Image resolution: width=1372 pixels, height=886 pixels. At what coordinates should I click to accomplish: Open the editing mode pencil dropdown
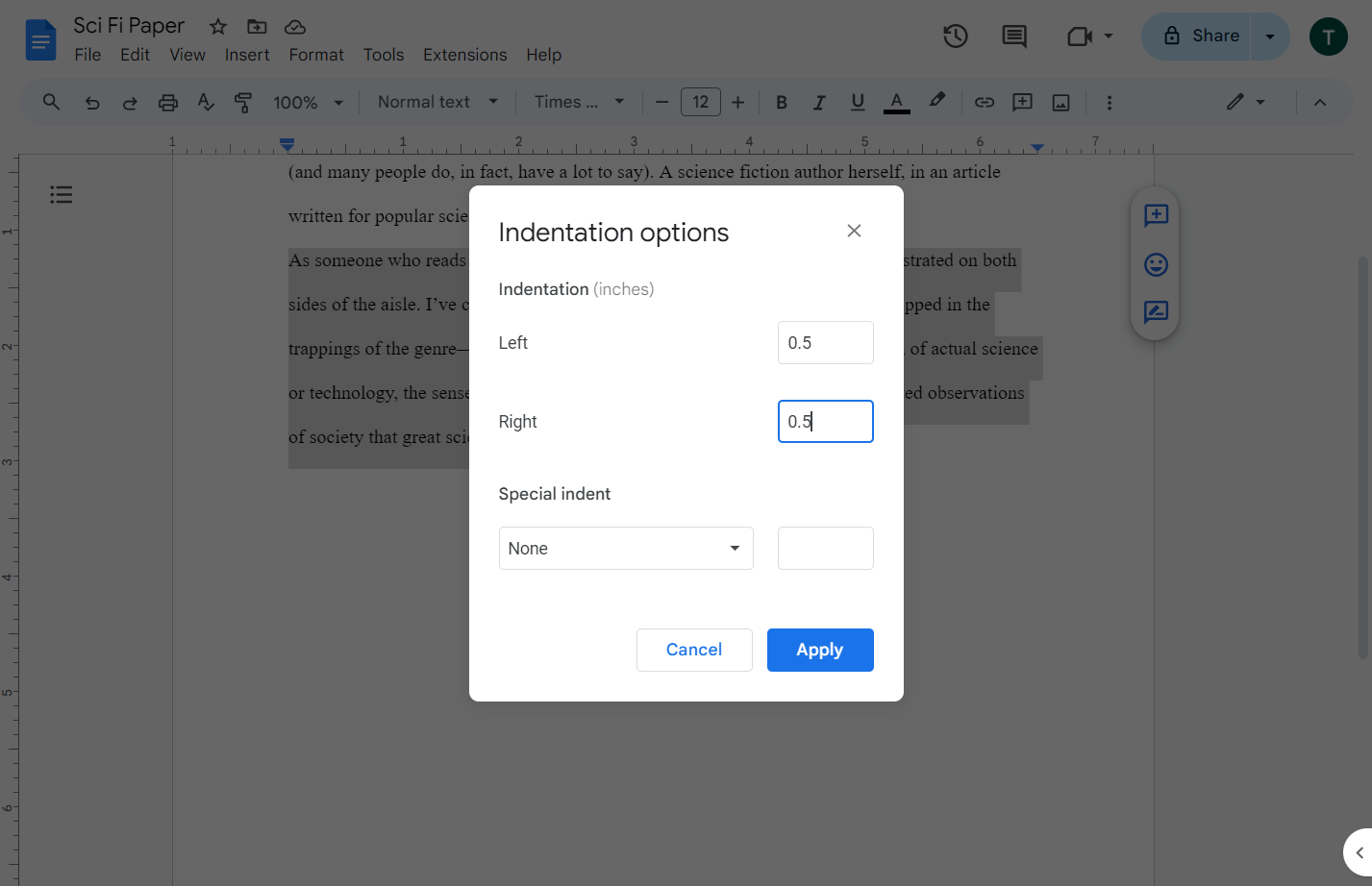click(1246, 102)
